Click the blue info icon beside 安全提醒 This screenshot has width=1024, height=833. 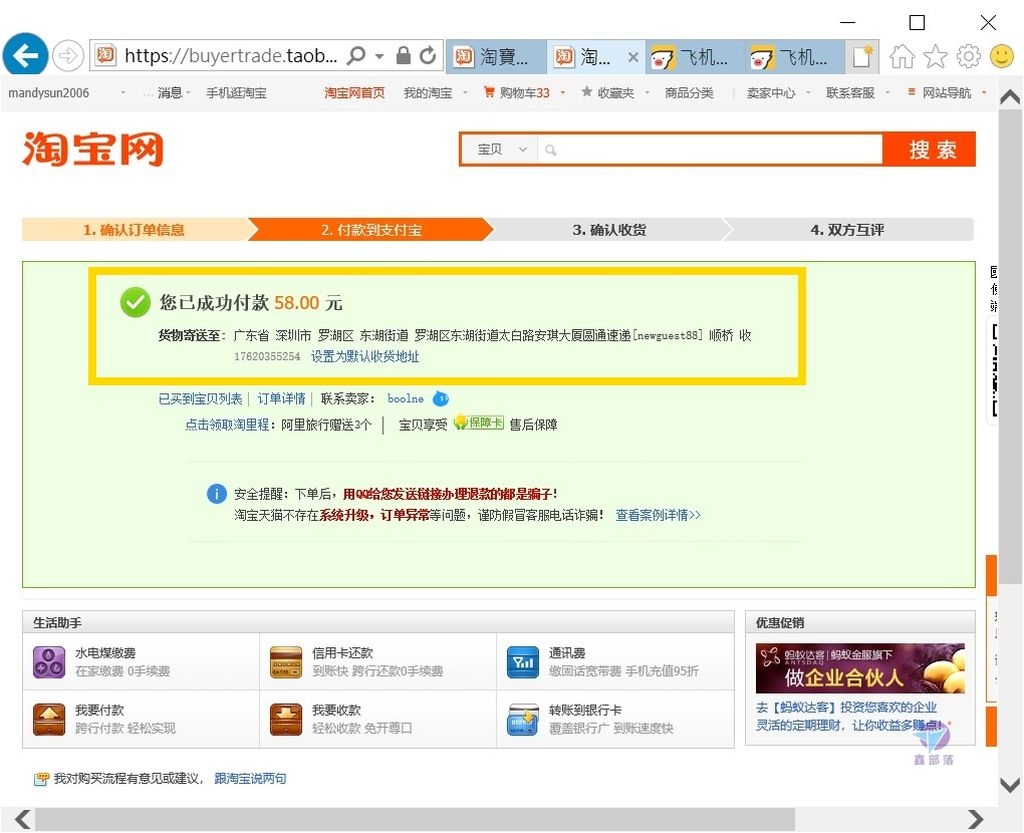[216, 494]
